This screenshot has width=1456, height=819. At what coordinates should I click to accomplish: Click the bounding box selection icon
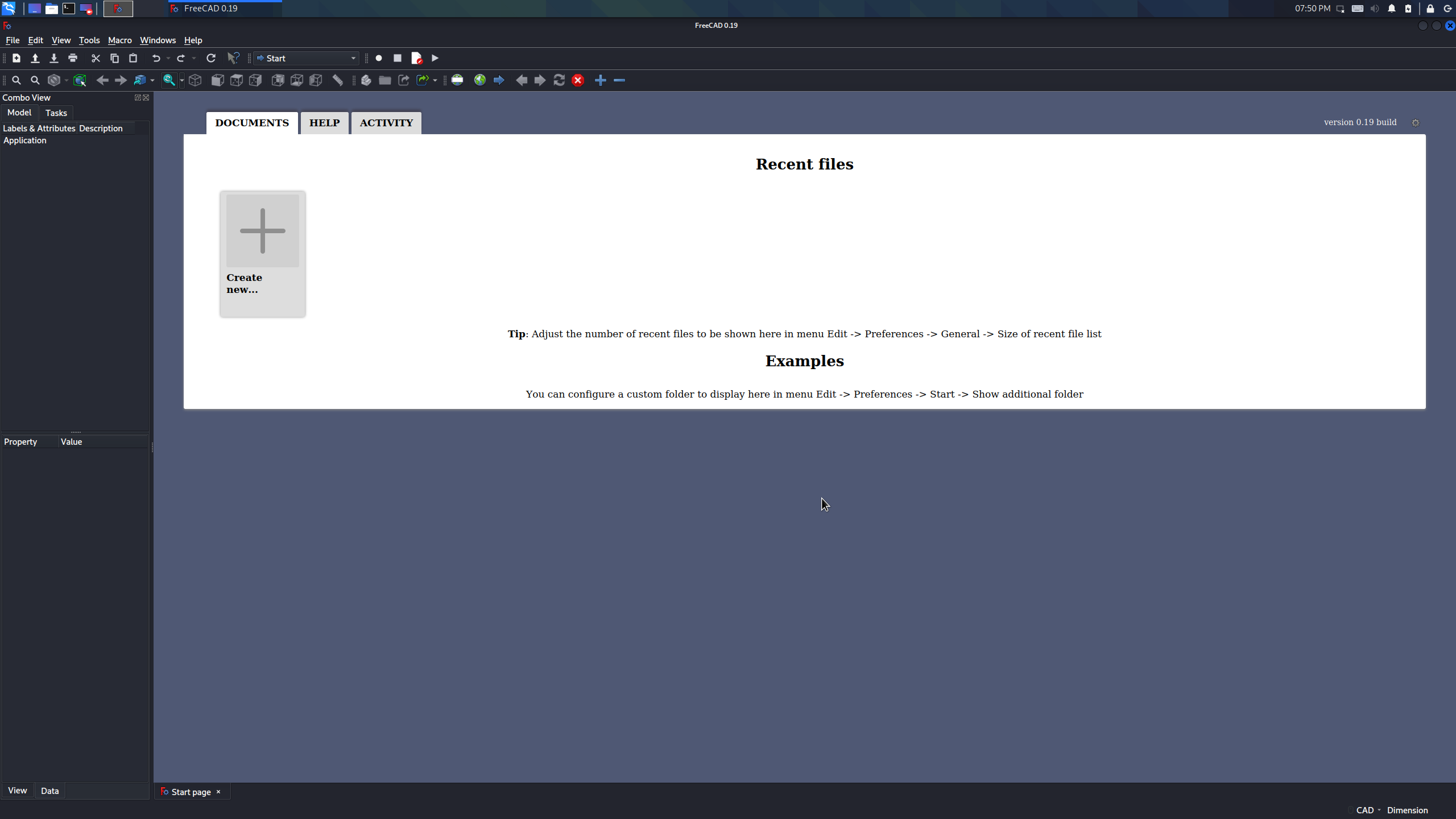click(x=80, y=80)
